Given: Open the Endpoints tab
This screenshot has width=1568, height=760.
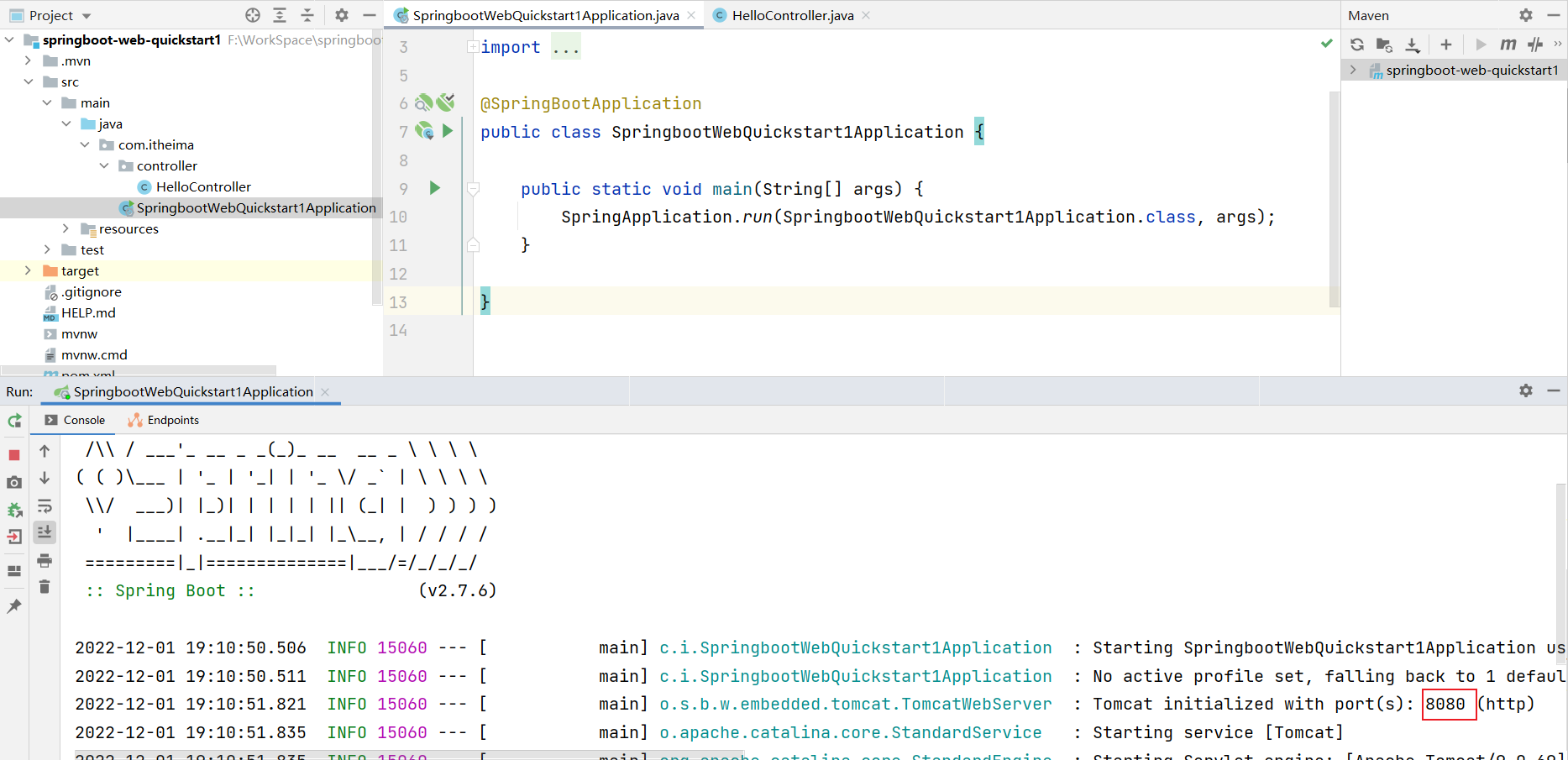Looking at the screenshot, I should [x=172, y=420].
